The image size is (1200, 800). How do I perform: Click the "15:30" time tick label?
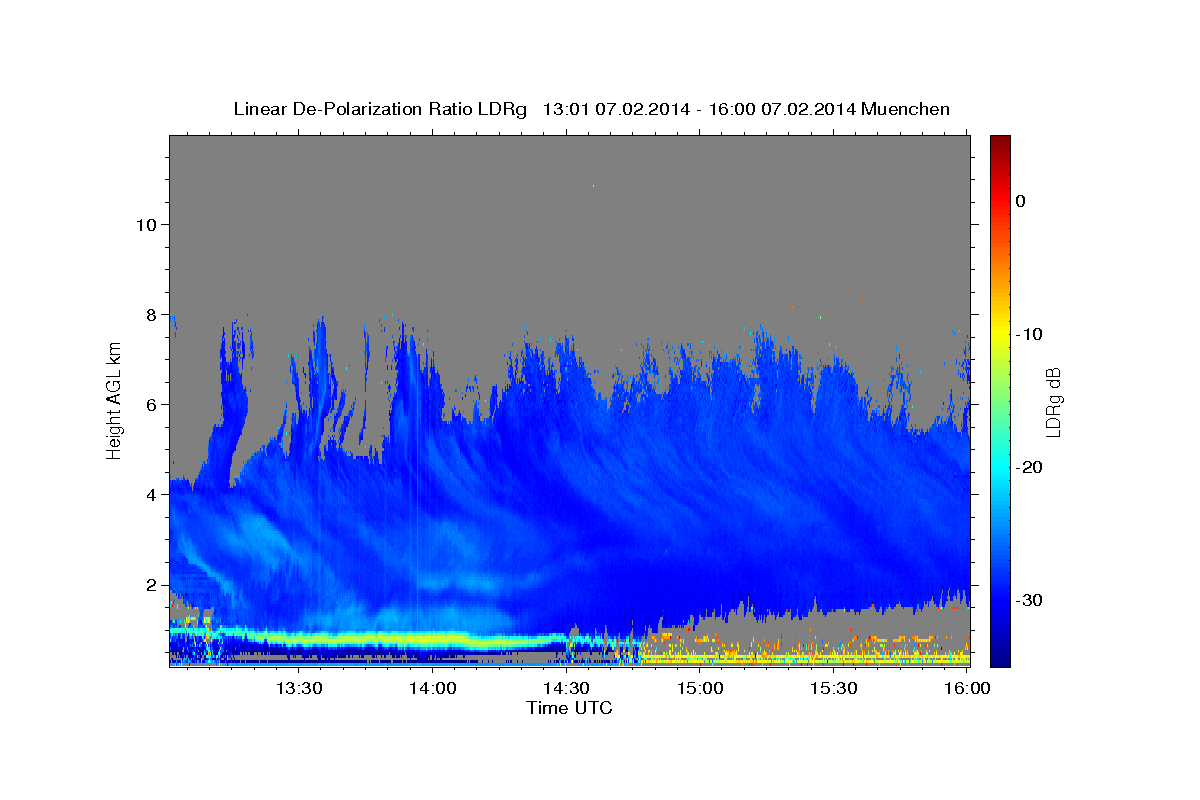point(834,688)
